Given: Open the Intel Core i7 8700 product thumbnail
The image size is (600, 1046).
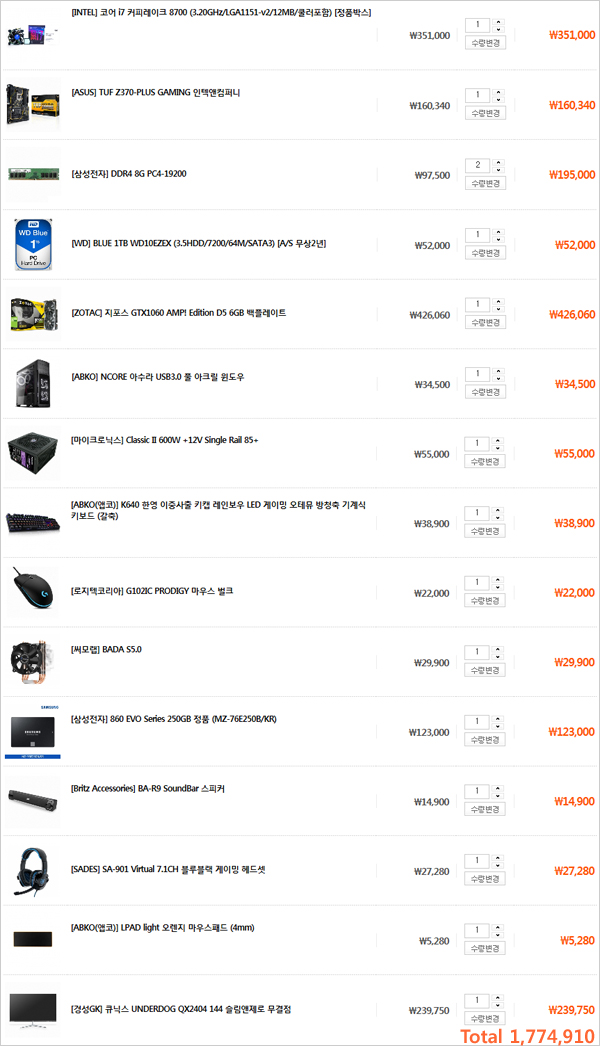Looking at the screenshot, I should 33,35.
